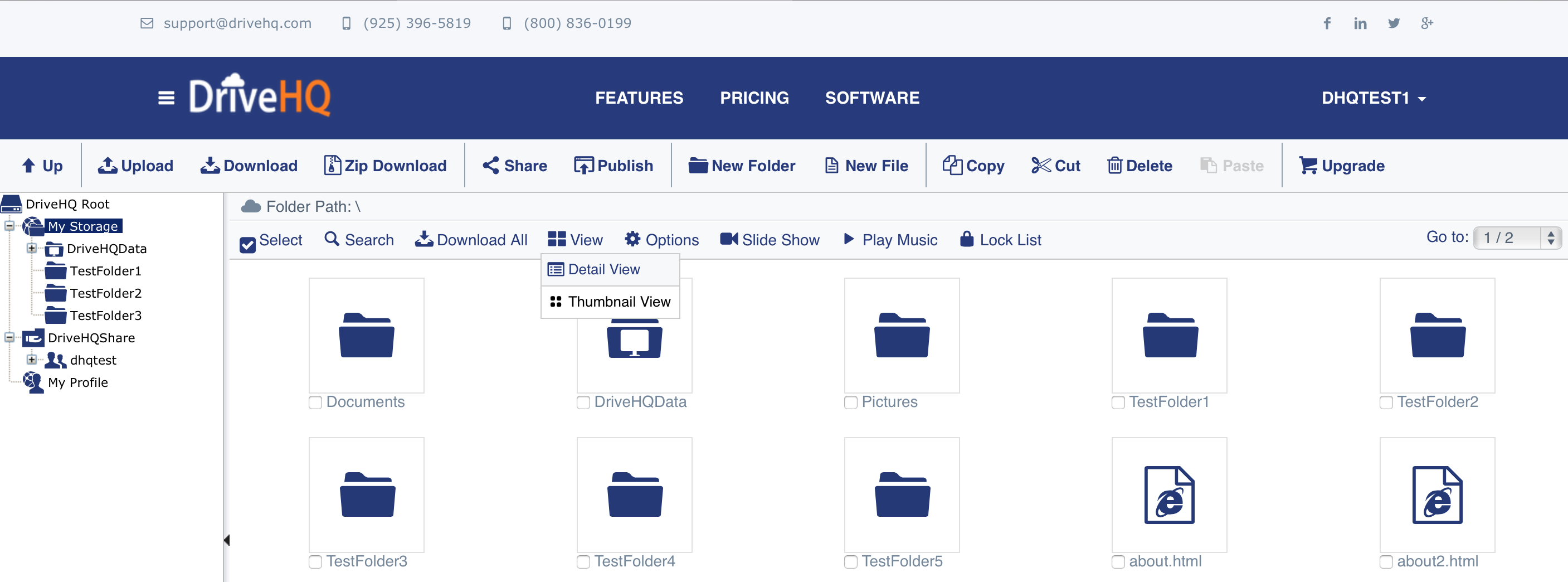The height and width of the screenshot is (582, 1568).
Task: Choose Thumbnail View from the View menu
Action: (x=610, y=302)
